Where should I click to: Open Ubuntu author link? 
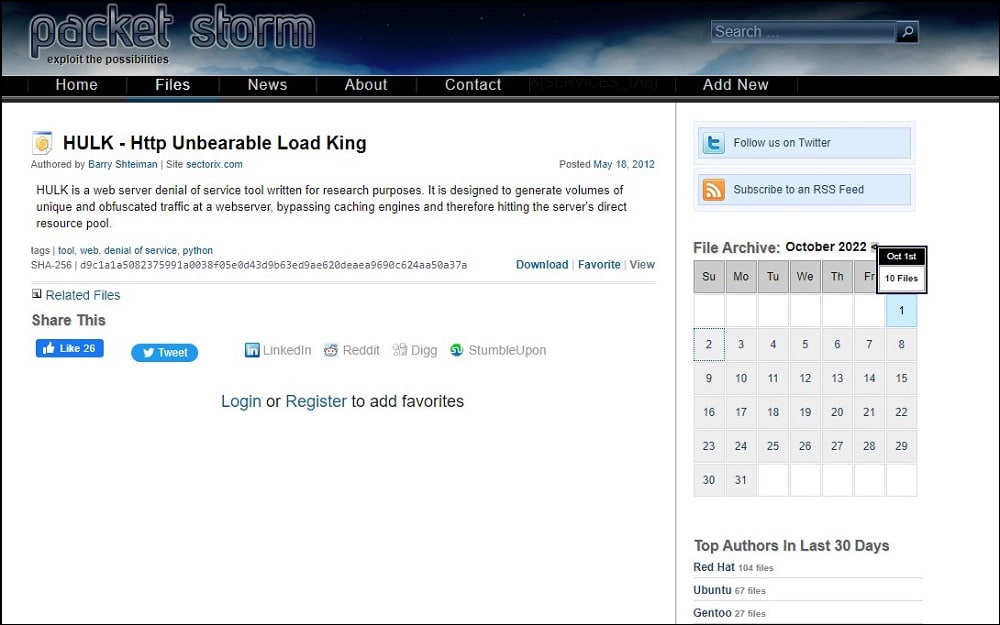712,590
